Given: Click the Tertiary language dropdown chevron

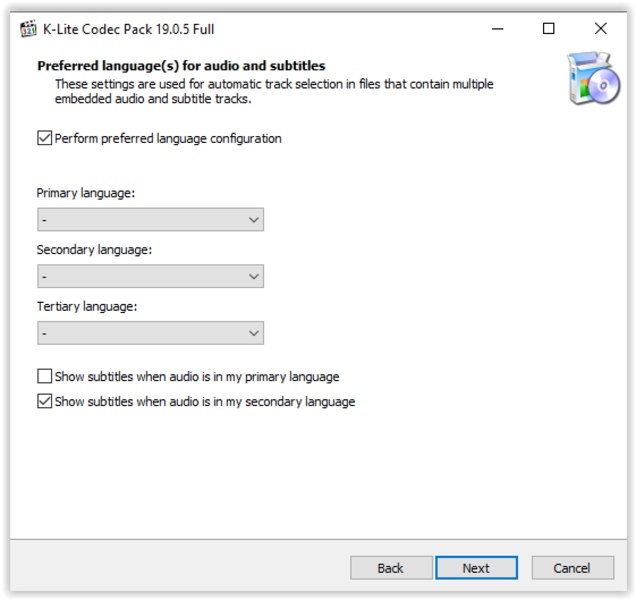Looking at the screenshot, I should tap(253, 332).
